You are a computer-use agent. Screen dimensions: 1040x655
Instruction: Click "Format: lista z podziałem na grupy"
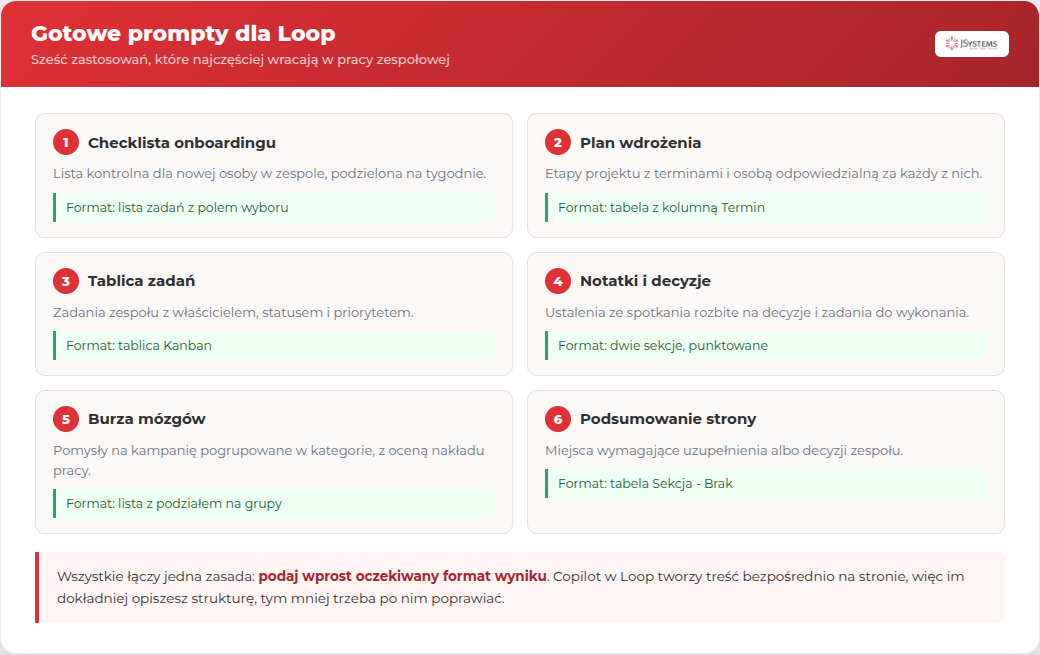tap(273, 504)
